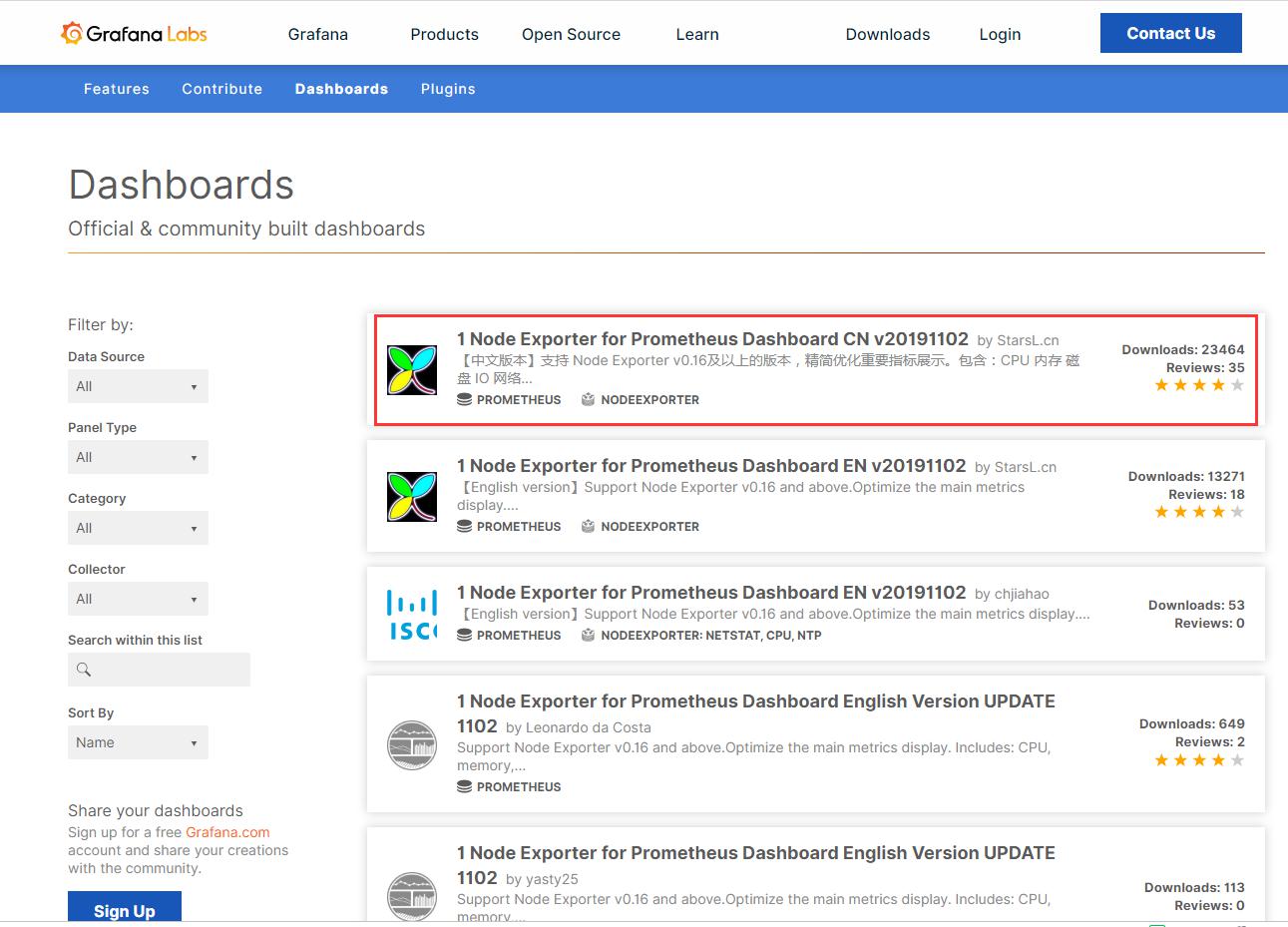Click the Downloads: 23464 text
The image size is (1288, 927).
pos(1183,349)
